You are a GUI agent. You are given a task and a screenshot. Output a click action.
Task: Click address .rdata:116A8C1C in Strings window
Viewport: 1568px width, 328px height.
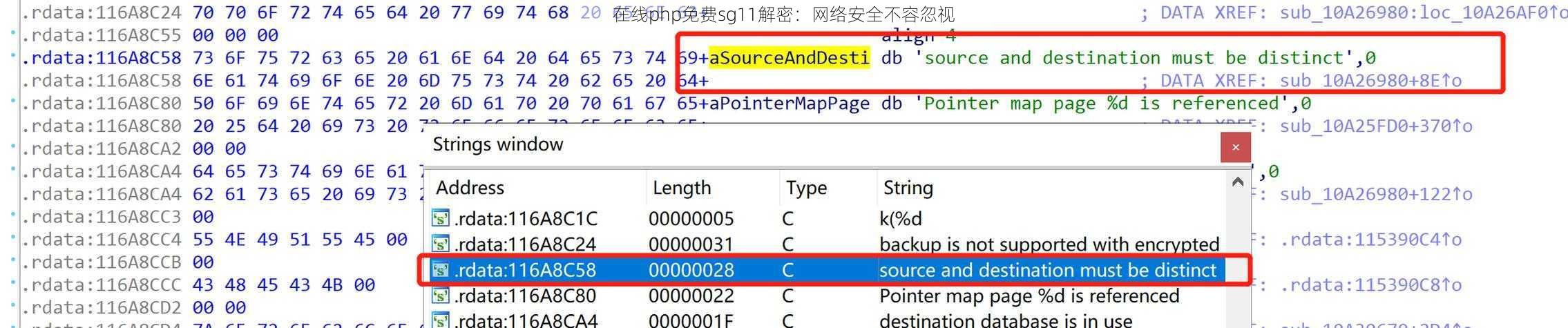(x=526, y=219)
